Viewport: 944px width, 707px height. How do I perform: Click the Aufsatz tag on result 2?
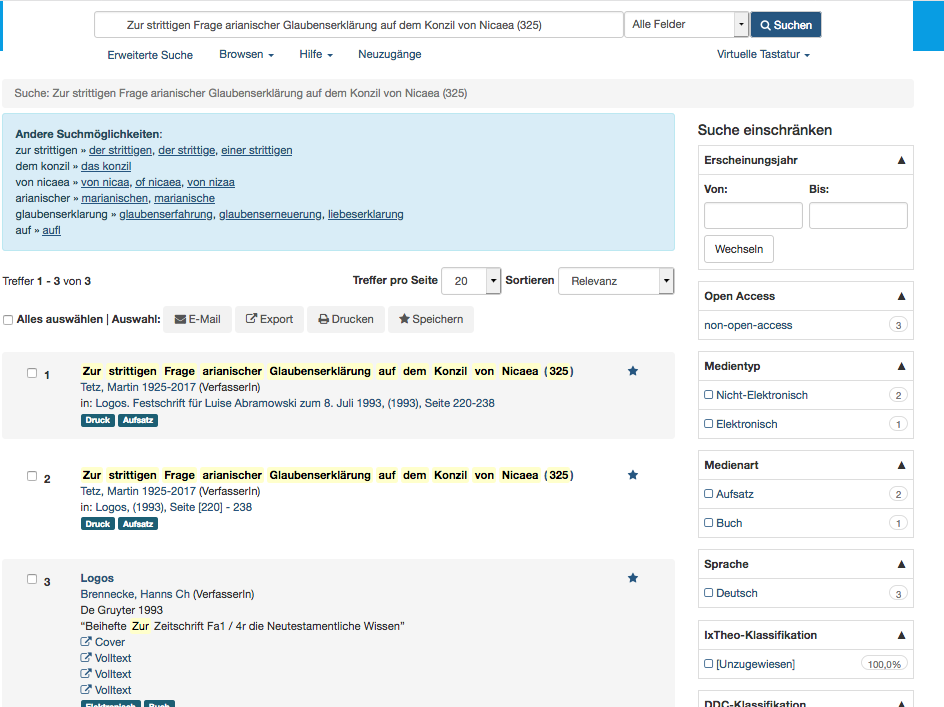[138, 524]
